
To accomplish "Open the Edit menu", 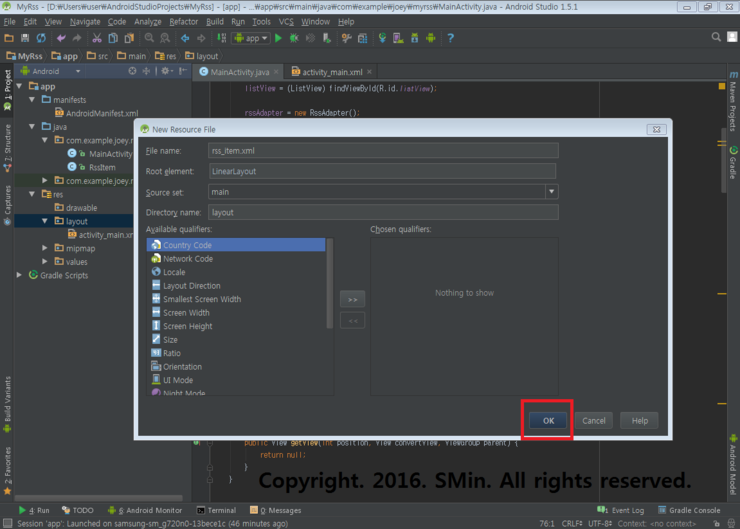I will 30,22.
